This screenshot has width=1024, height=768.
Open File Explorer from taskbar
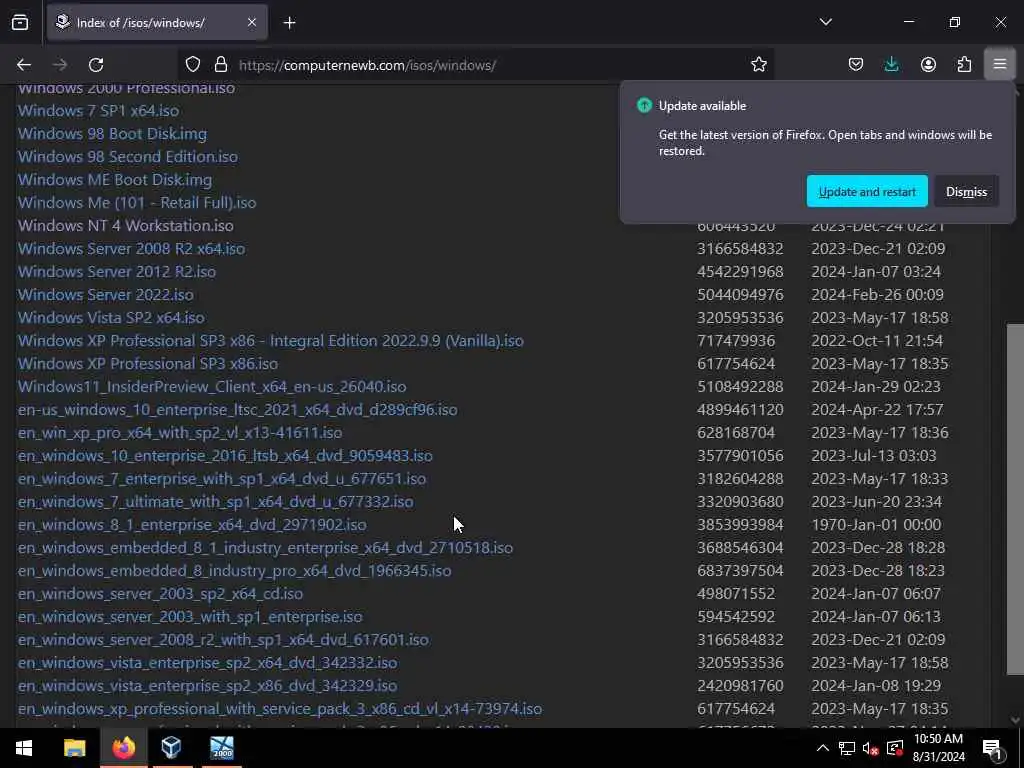point(74,748)
